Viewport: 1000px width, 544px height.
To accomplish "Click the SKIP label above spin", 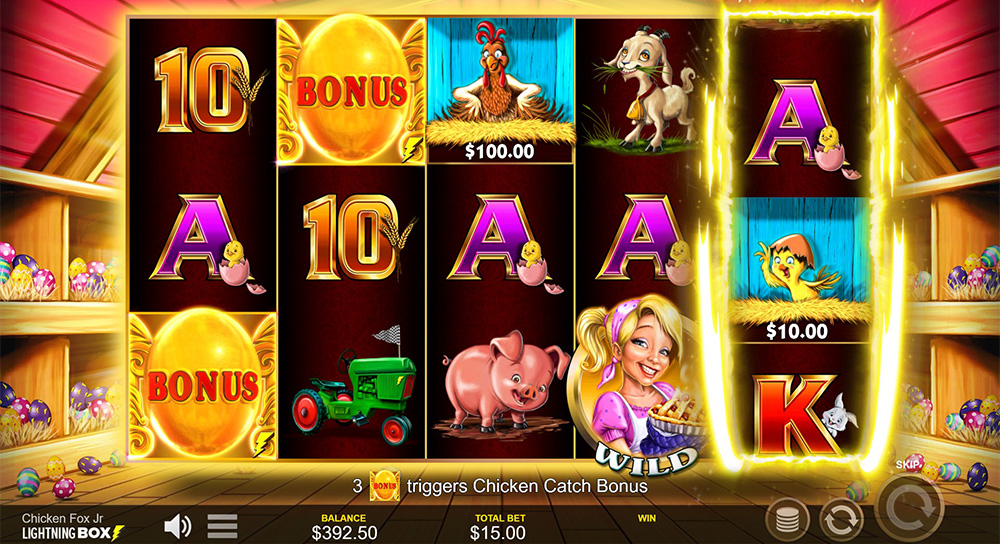I will tap(908, 465).
